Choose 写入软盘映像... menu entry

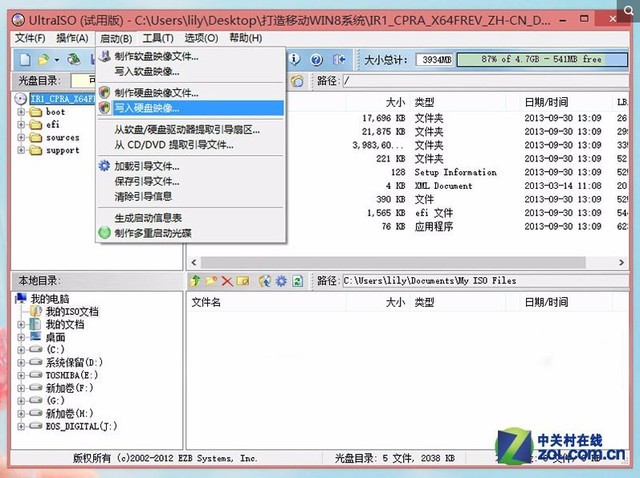[191, 72]
